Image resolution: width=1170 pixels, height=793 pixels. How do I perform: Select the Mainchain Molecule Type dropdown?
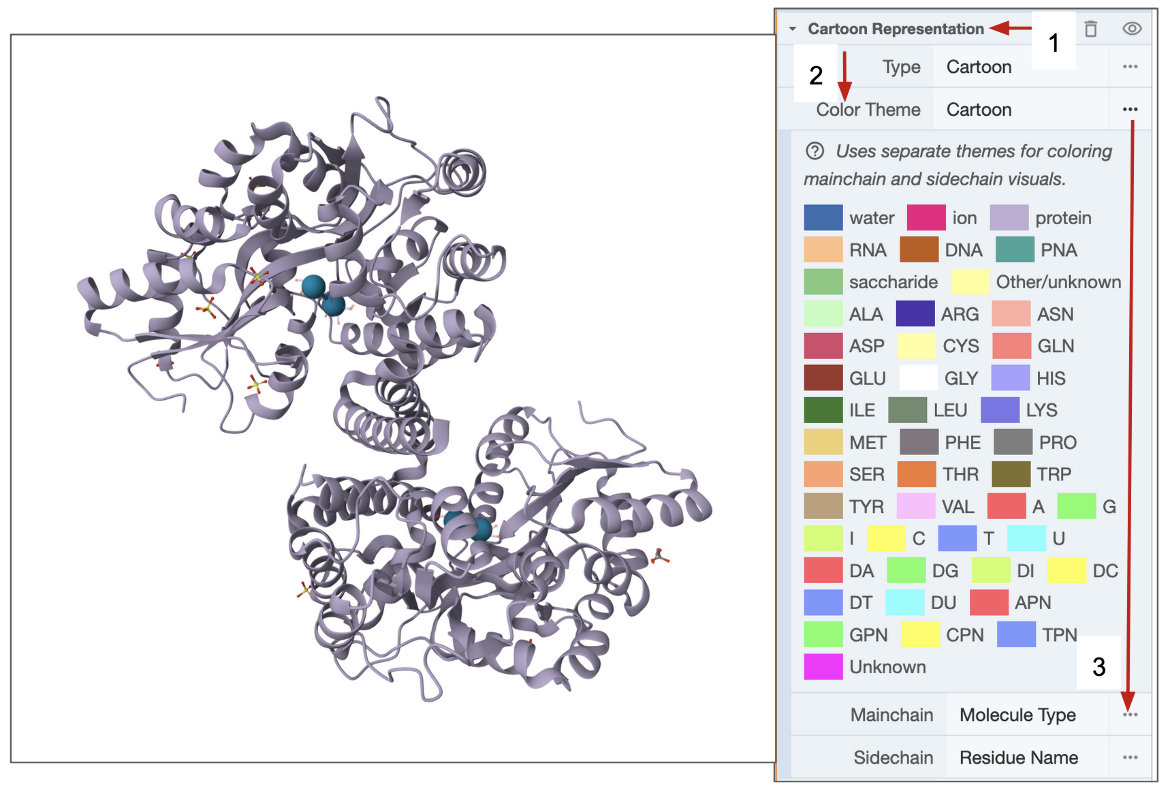pyautogui.click(x=1026, y=715)
